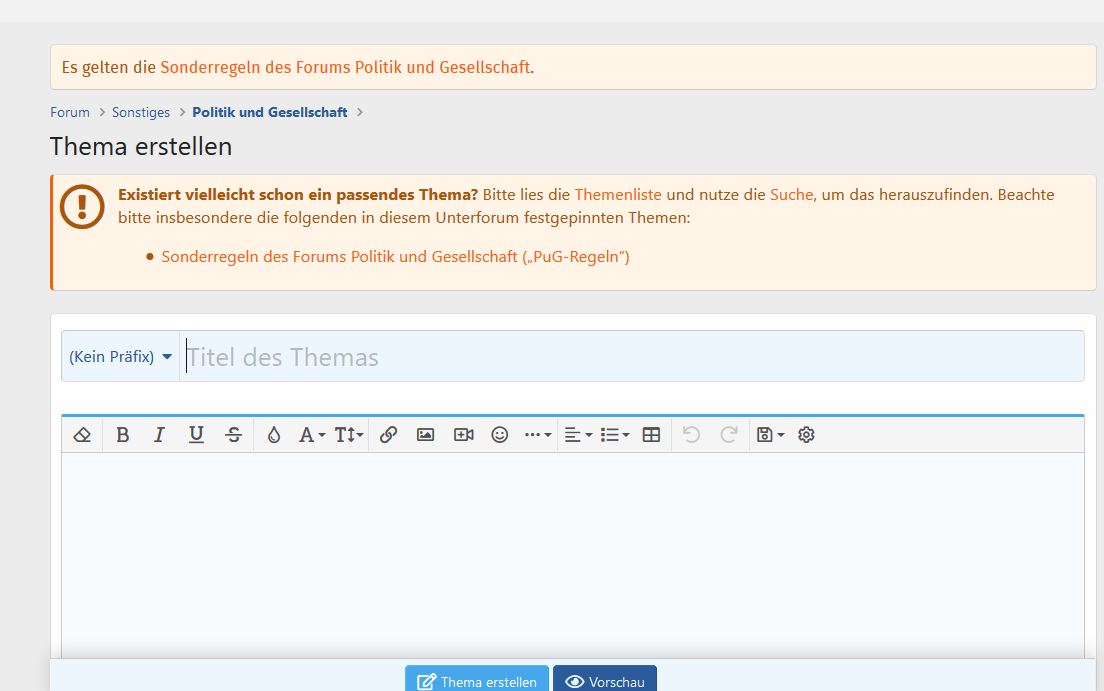This screenshot has height=691, width=1104.
Task: Click the undo arrow
Action: click(691, 435)
